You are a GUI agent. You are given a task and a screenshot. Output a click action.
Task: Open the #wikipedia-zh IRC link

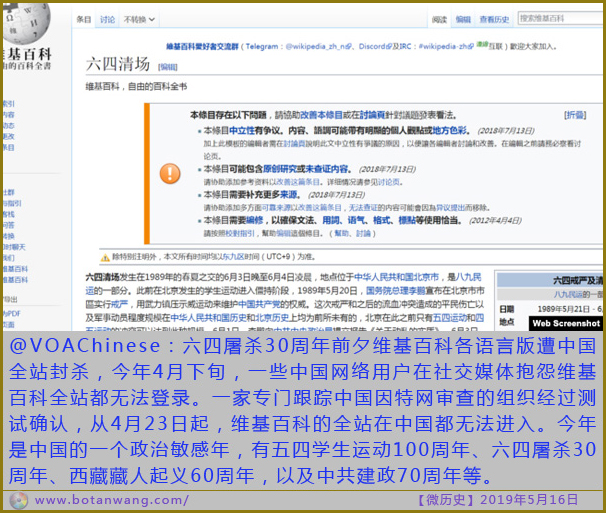pyautogui.click(x=446, y=46)
